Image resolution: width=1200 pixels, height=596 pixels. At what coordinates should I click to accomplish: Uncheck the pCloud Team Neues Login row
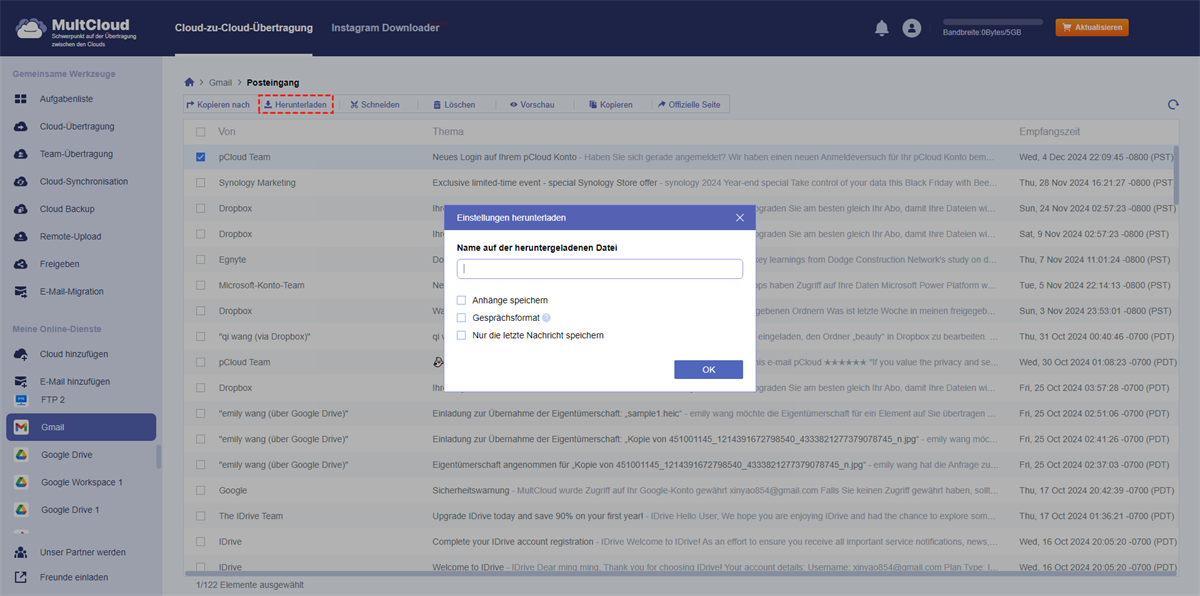click(x=201, y=157)
